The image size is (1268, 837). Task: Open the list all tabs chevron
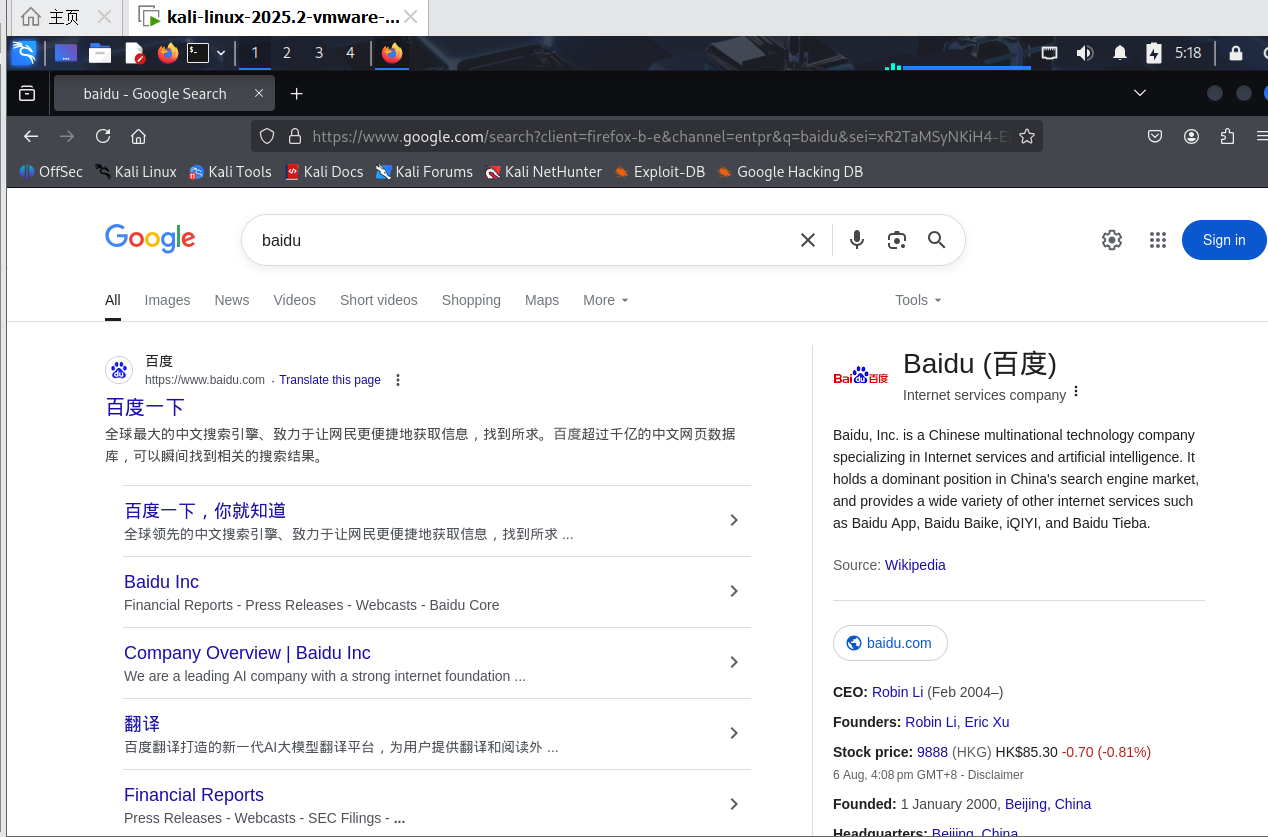(1139, 93)
